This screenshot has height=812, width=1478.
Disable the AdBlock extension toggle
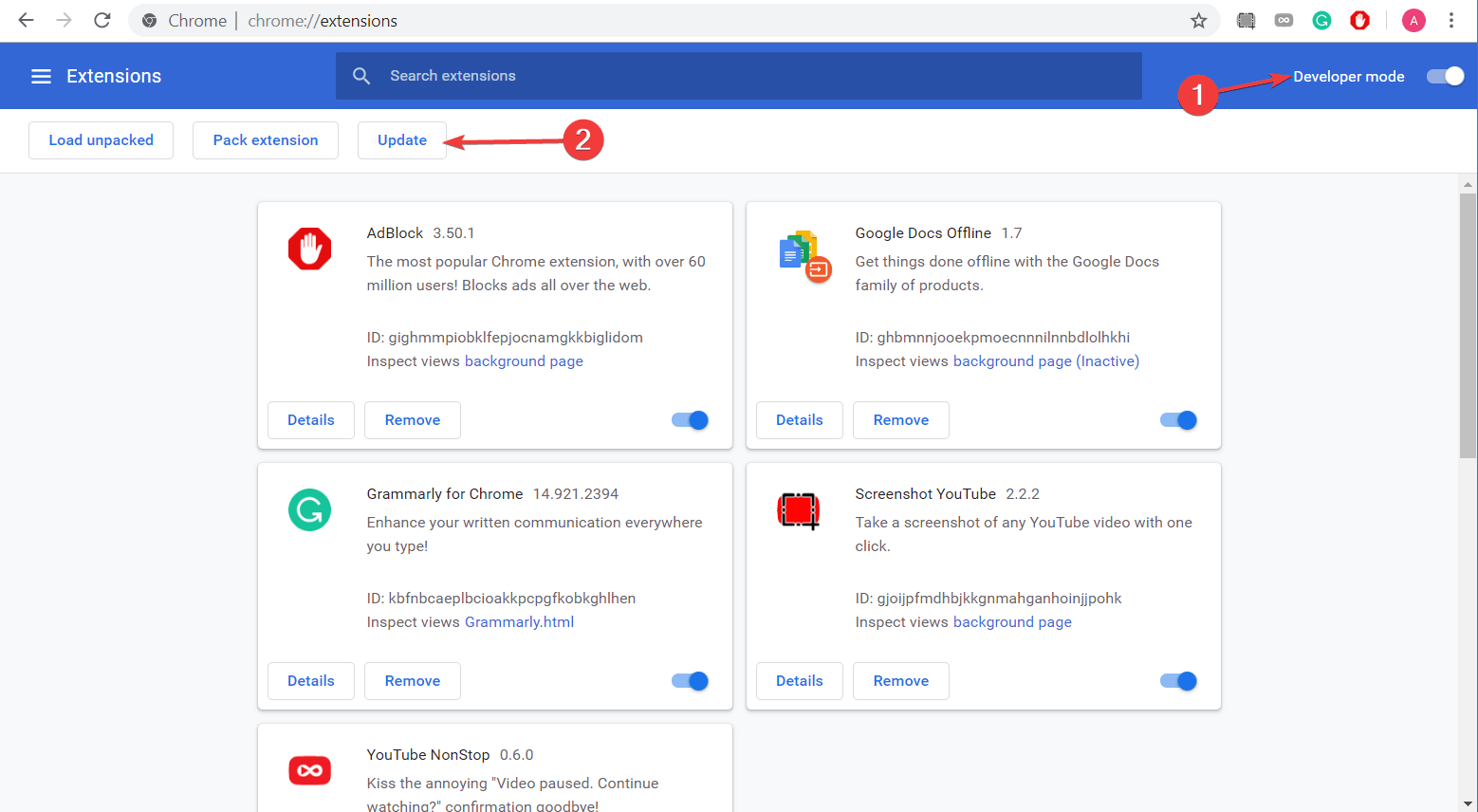point(691,420)
